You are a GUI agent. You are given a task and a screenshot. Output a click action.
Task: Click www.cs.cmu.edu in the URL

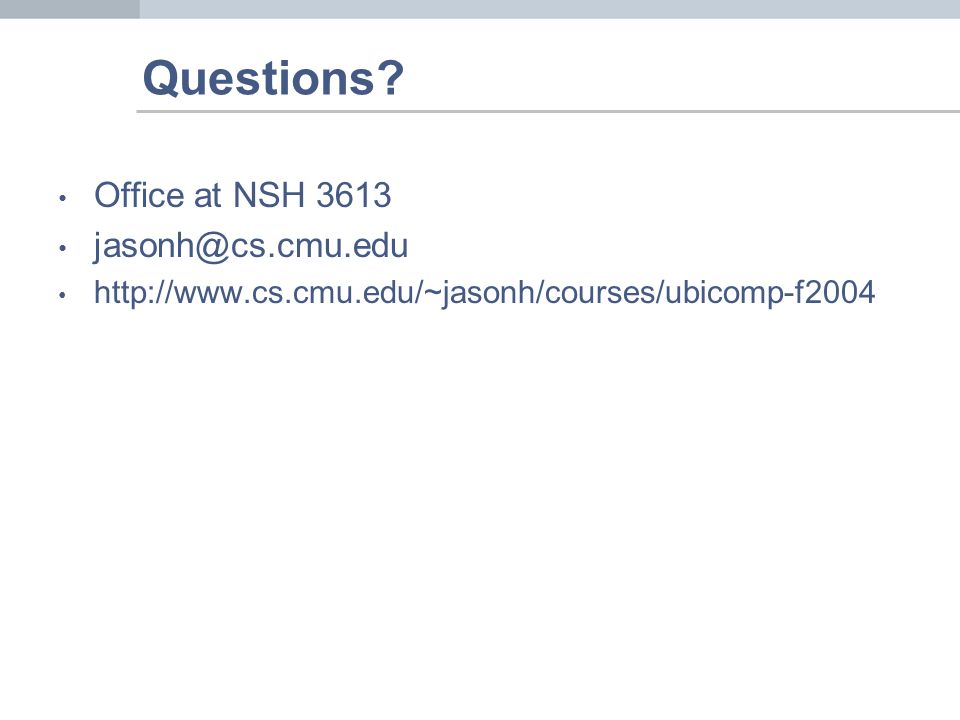(294, 293)
